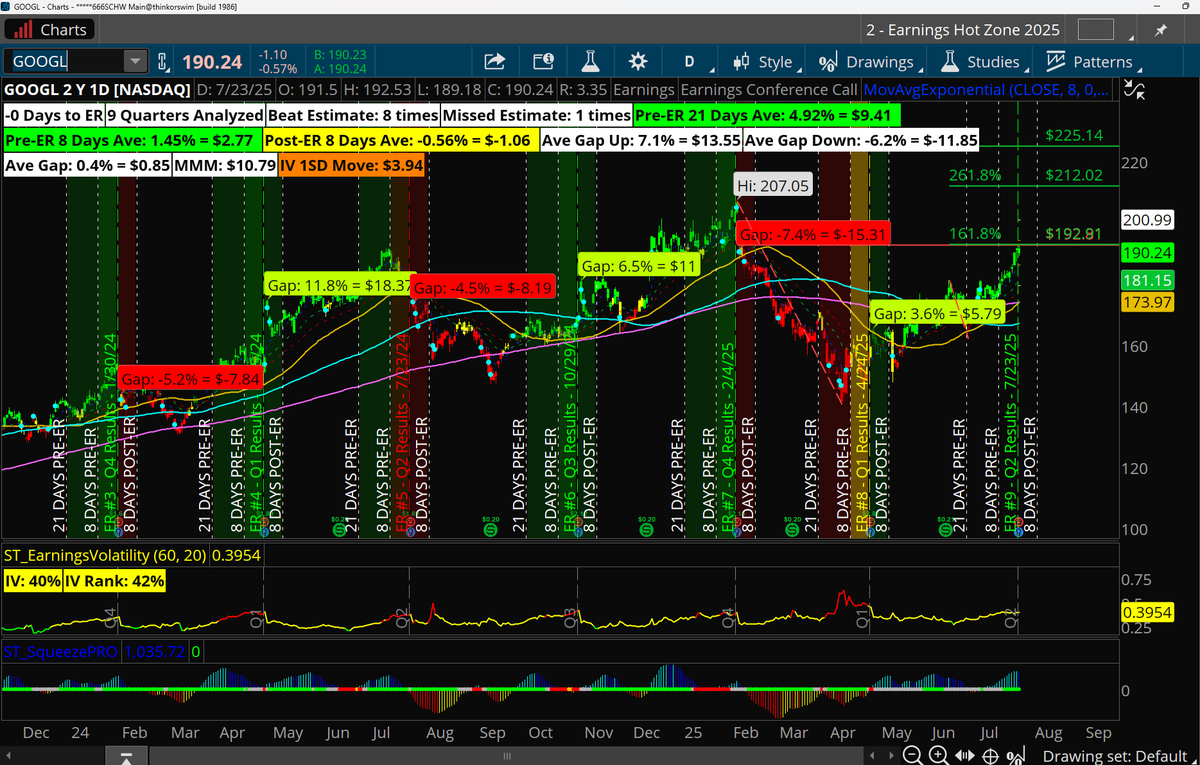Click the Patterns chart icon
Image resolution: width=1200 pixels, height=765 pixels.
point(1055,62)
